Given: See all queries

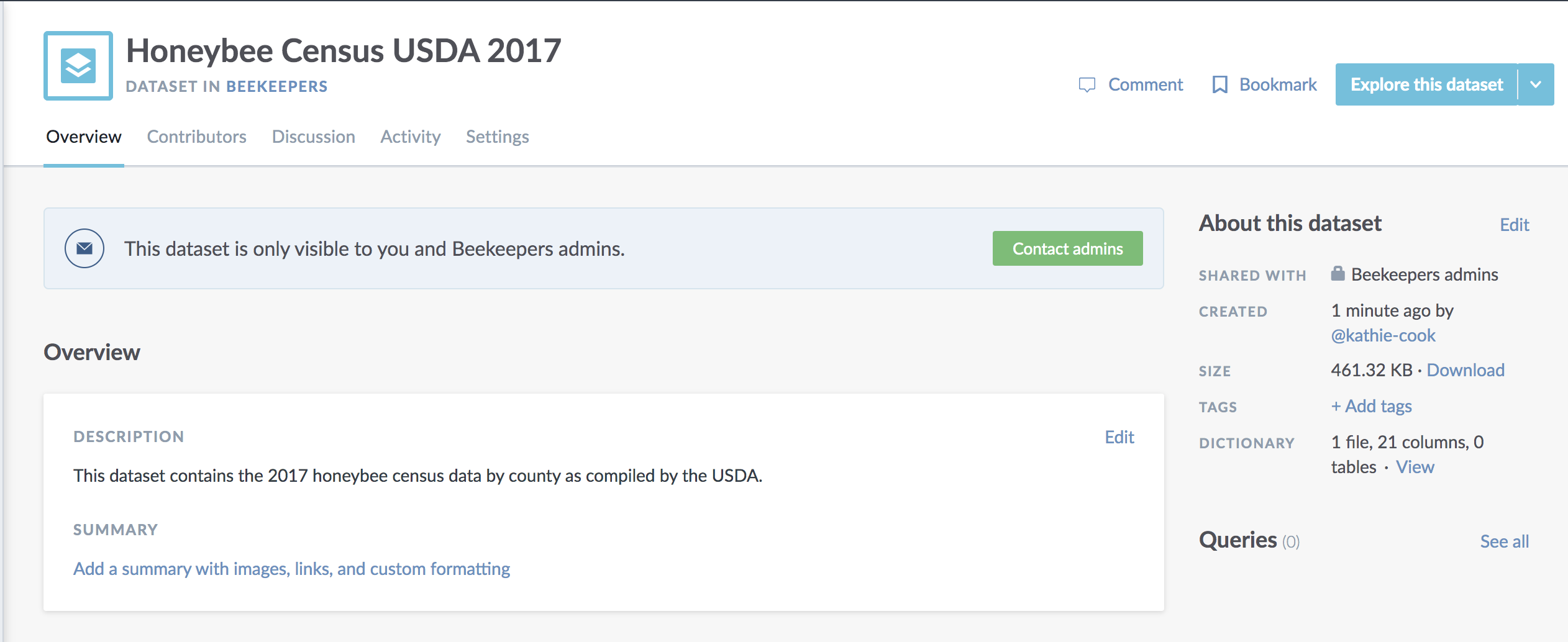Looking at the screenshot, I should click(1505, 541).
